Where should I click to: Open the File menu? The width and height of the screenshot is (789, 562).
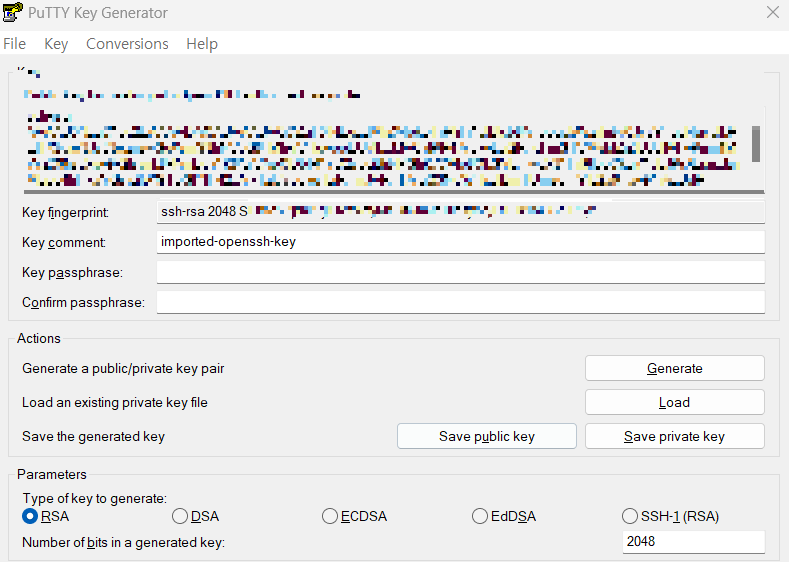pyautogui.click(x=15, y=44)
